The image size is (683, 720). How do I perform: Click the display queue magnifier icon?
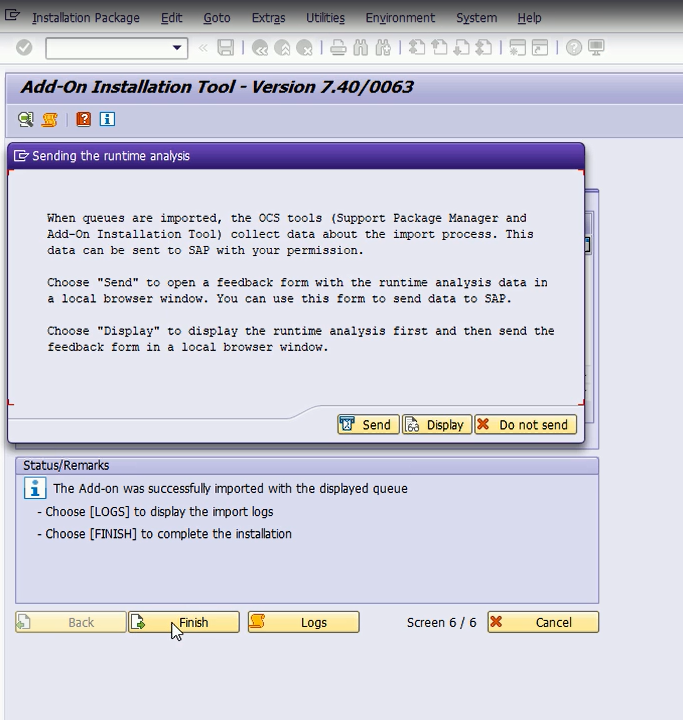[x=26, y=119]
